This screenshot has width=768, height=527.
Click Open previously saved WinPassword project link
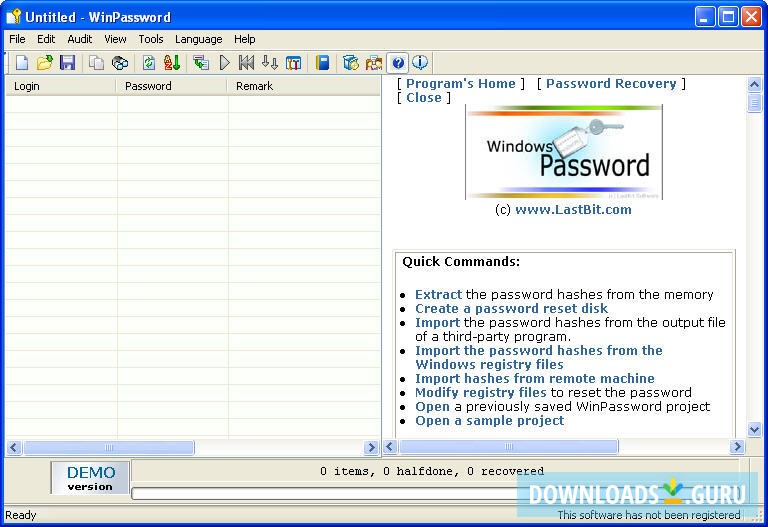pos(432,407)
